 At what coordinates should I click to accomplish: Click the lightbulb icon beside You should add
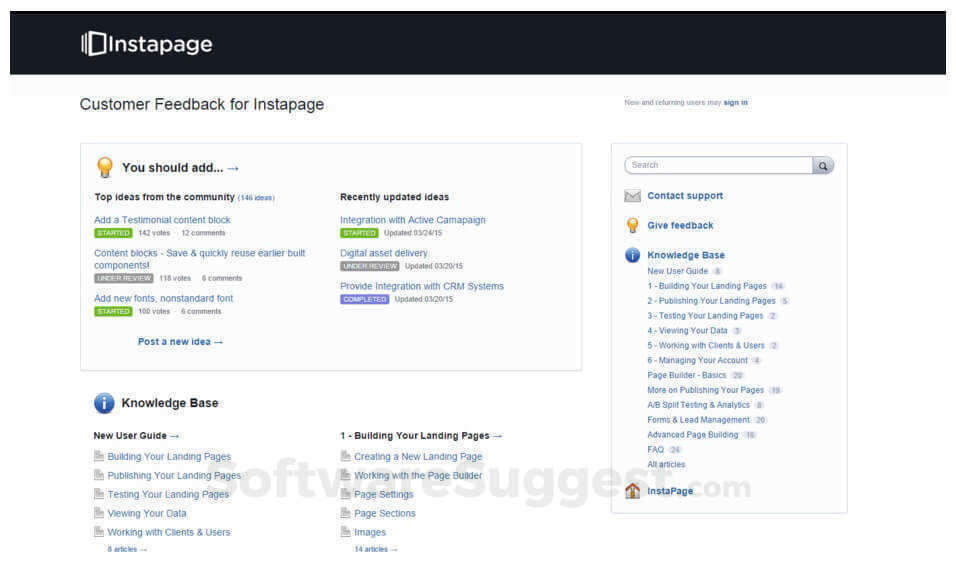[105, 166]
